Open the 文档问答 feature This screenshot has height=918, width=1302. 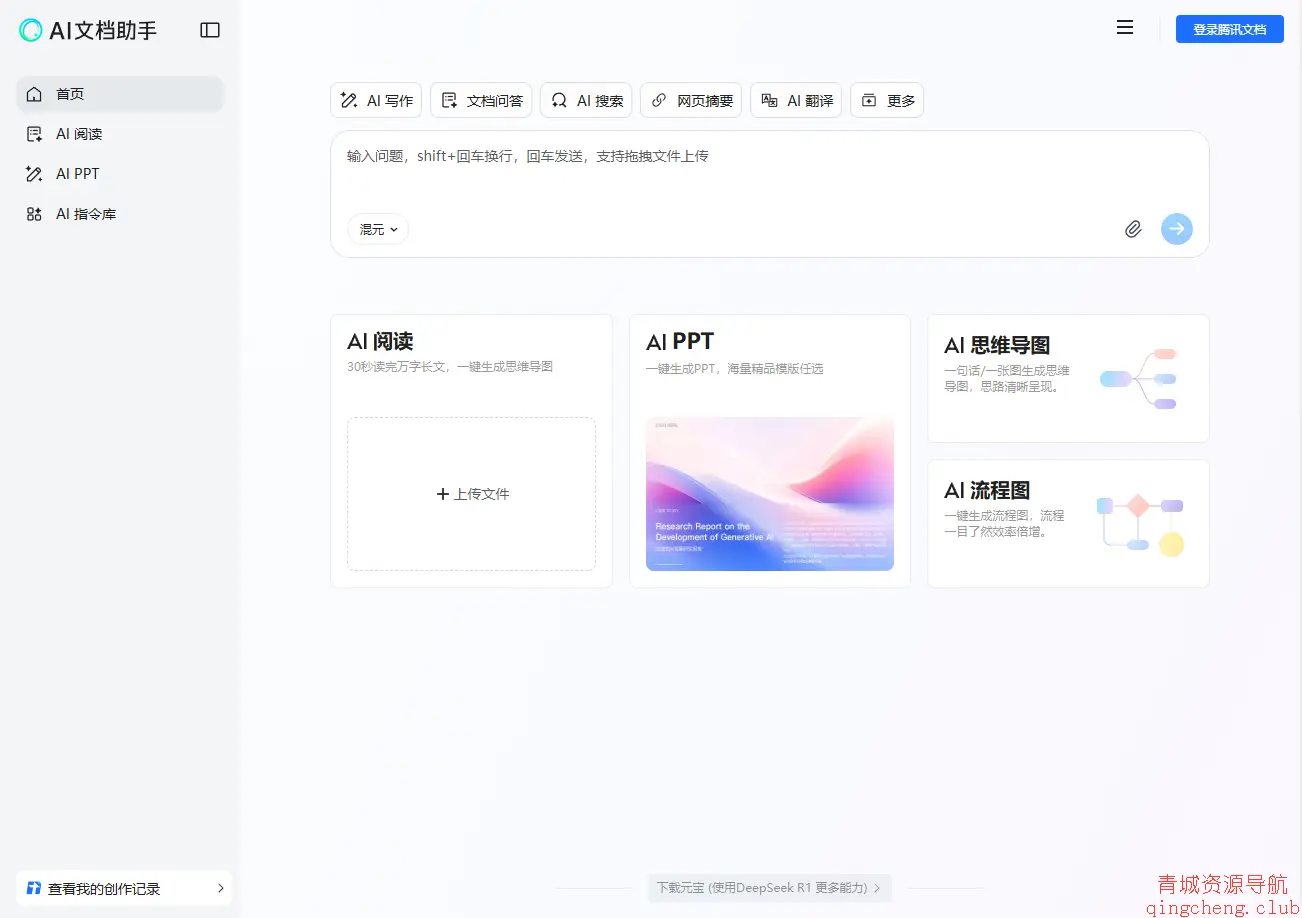pos(481,100)
